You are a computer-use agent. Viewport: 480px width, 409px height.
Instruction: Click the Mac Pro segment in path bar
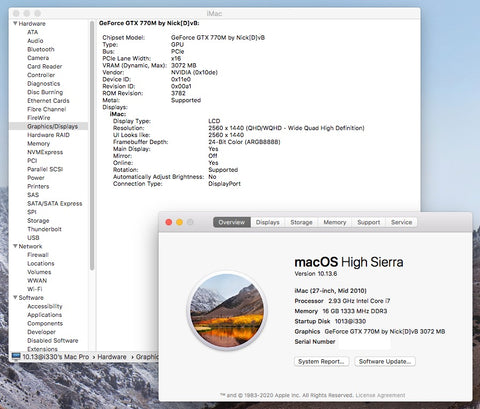(56, 357)
